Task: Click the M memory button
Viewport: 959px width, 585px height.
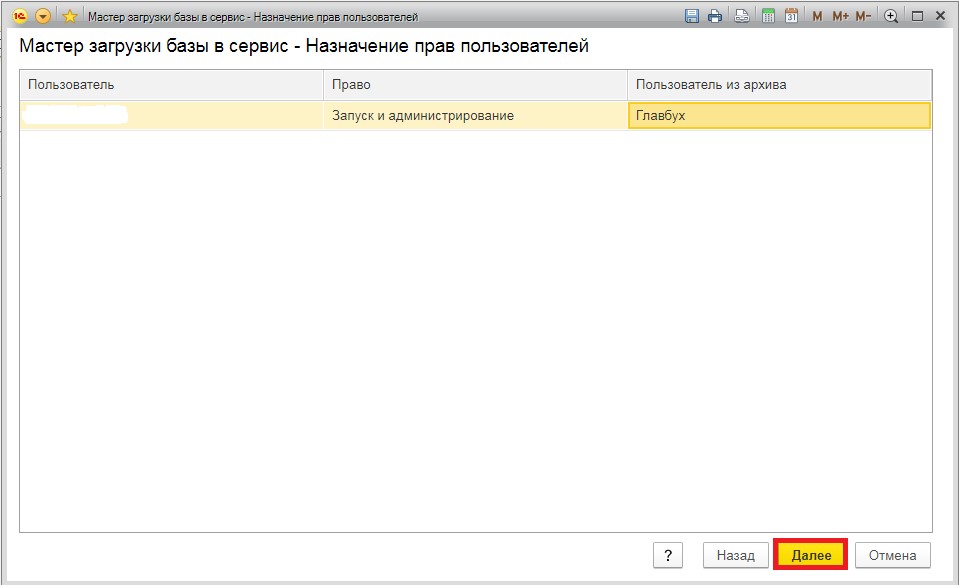Action: click(x=817, y=16)
